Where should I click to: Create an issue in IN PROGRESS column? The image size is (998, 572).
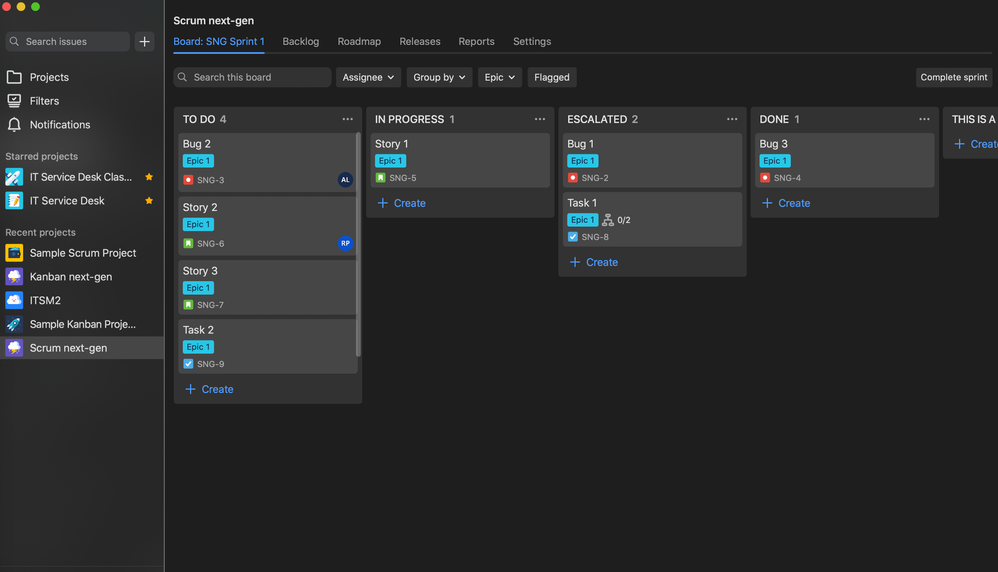(402, 203)
